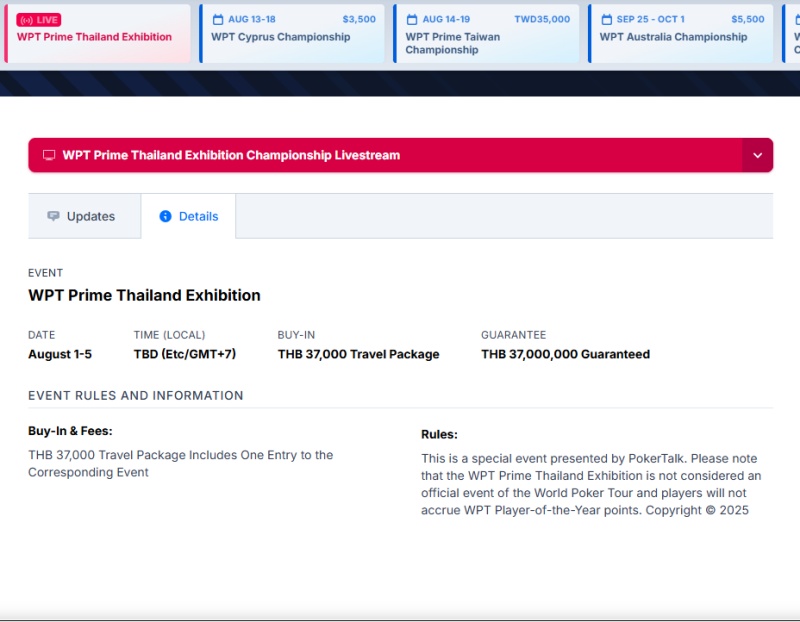Image resolution: width=800 pixels, height=622 pixels.
Task: Open WPT Cyprus Championship event title
Action: coord(280,37)
